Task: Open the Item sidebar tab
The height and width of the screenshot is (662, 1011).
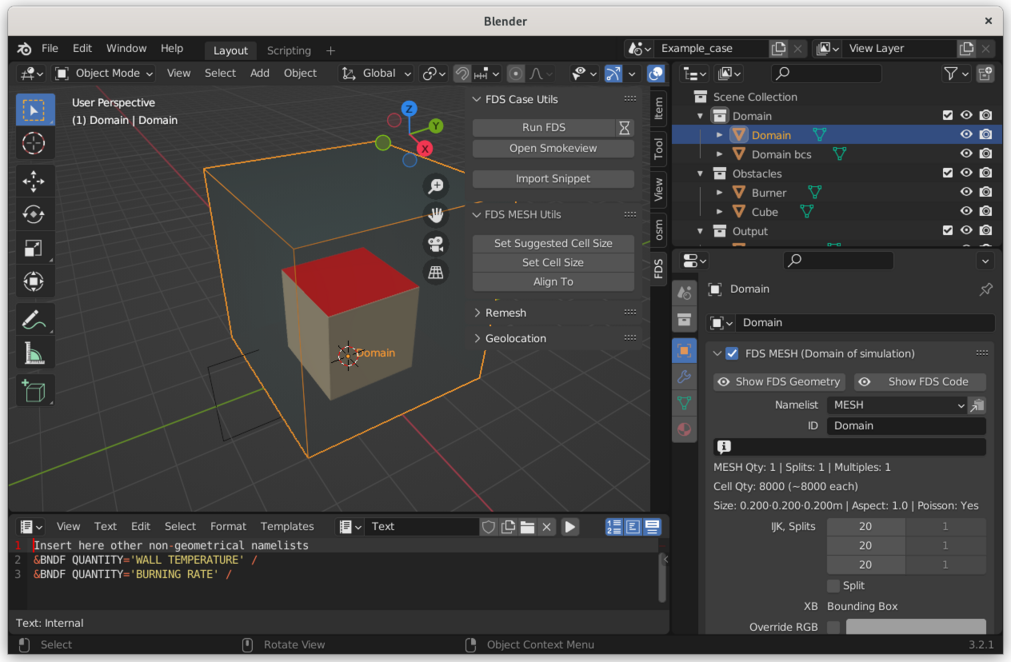Action: [x=658, y=108]
